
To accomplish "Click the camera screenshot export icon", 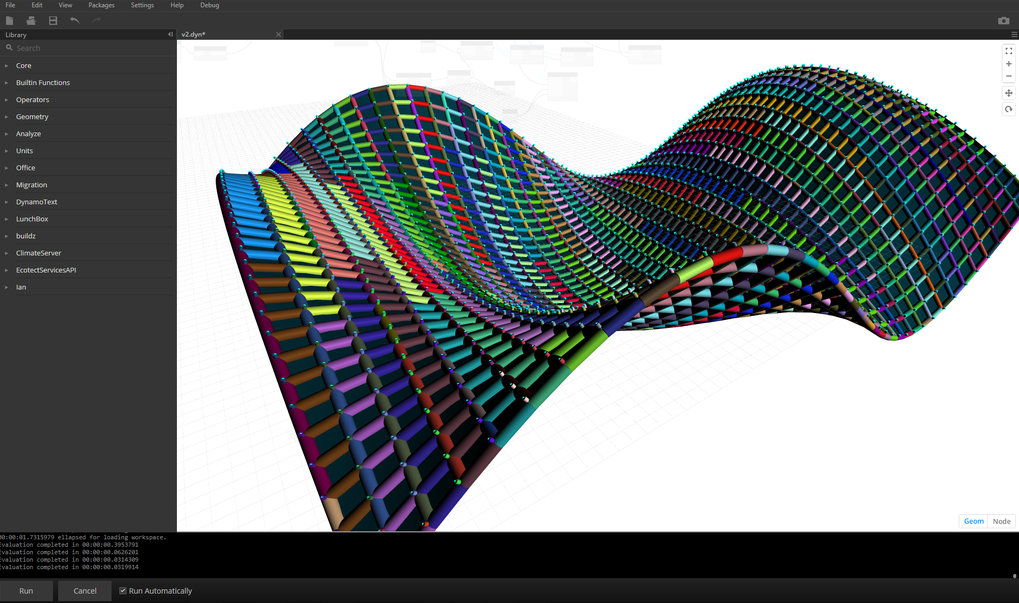I will 1003,20.
